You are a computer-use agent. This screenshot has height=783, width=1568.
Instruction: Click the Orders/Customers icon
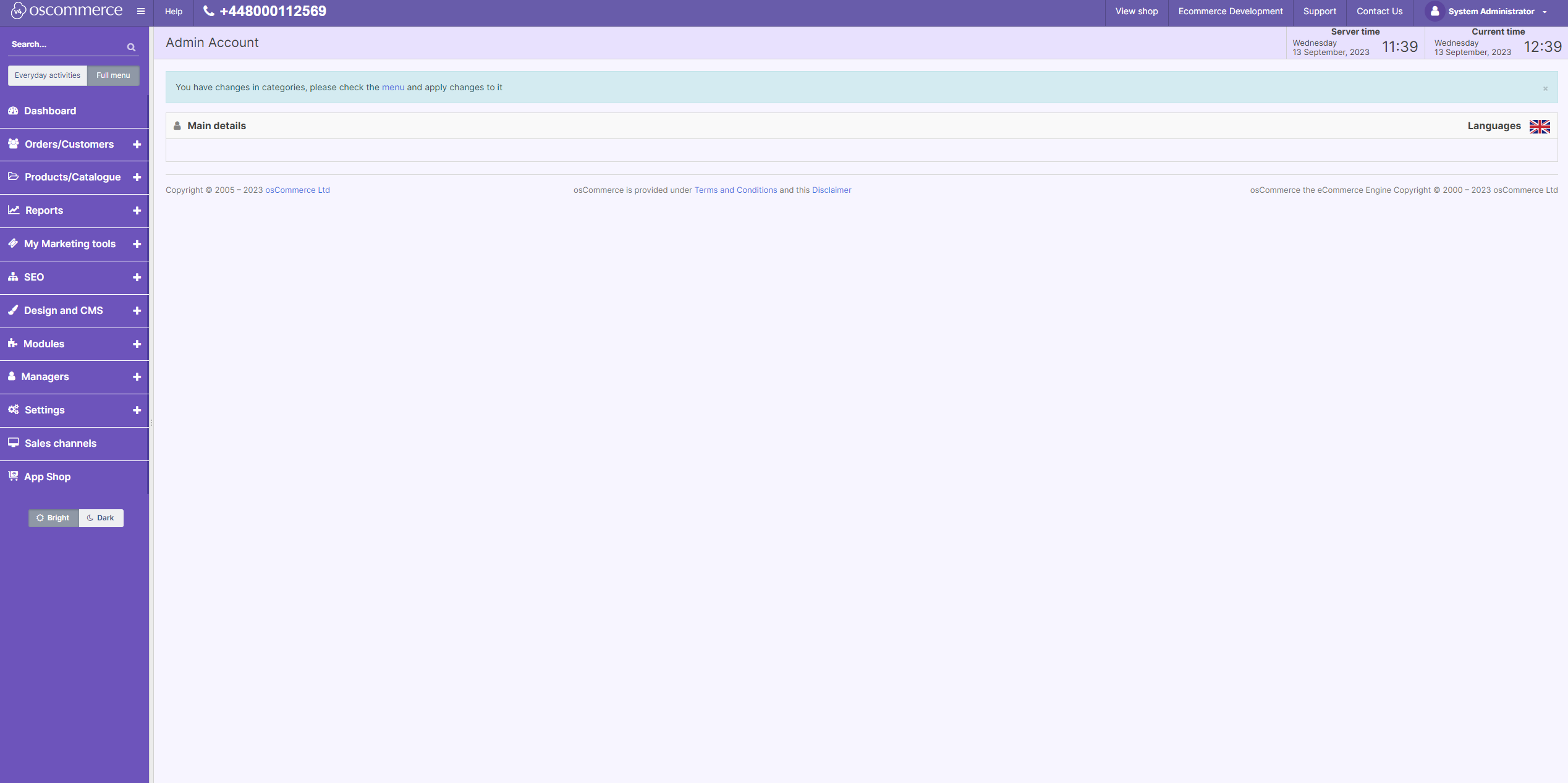13,143
